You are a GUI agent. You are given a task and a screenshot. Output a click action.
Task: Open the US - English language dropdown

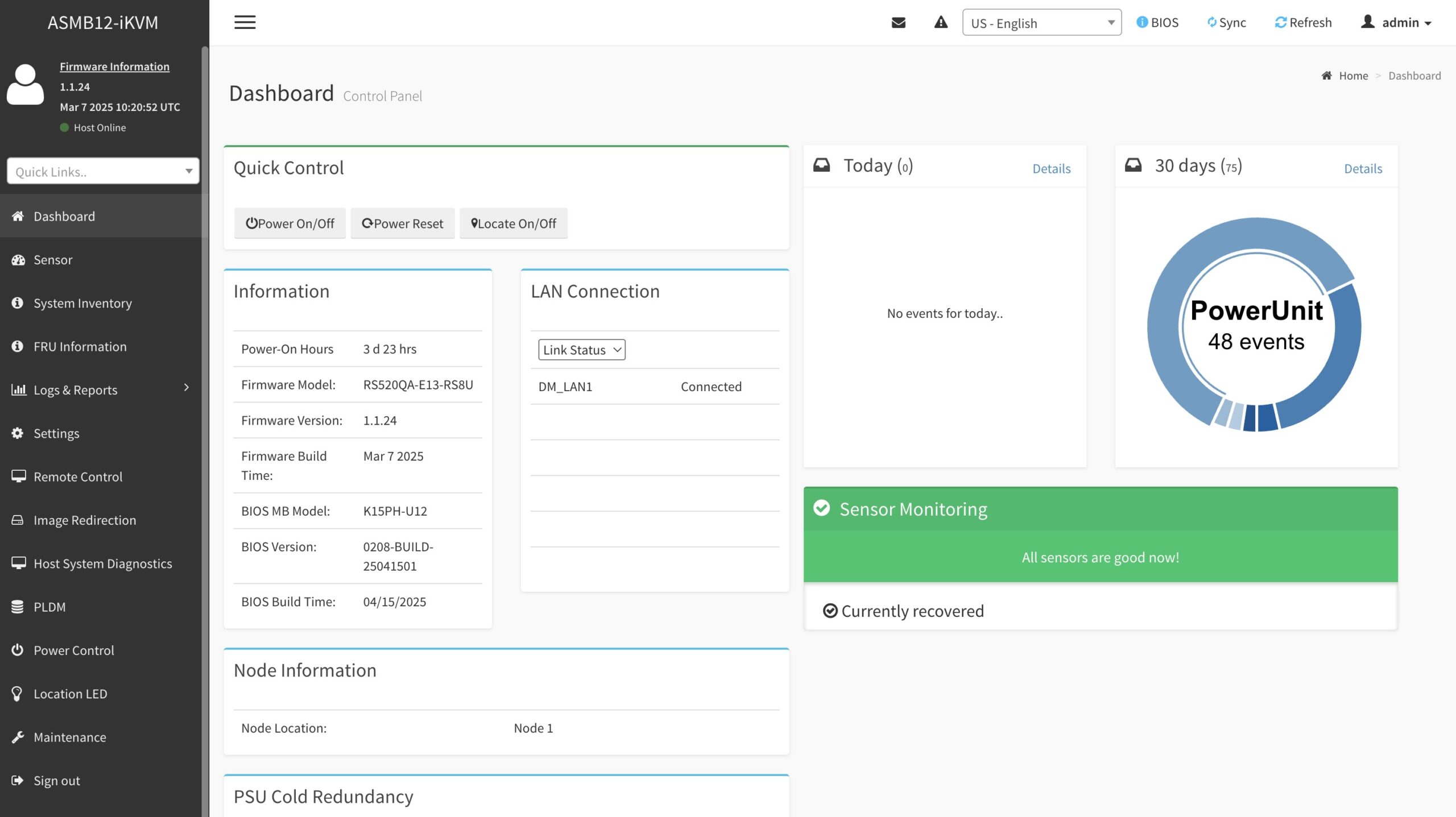click(1041, 23)
